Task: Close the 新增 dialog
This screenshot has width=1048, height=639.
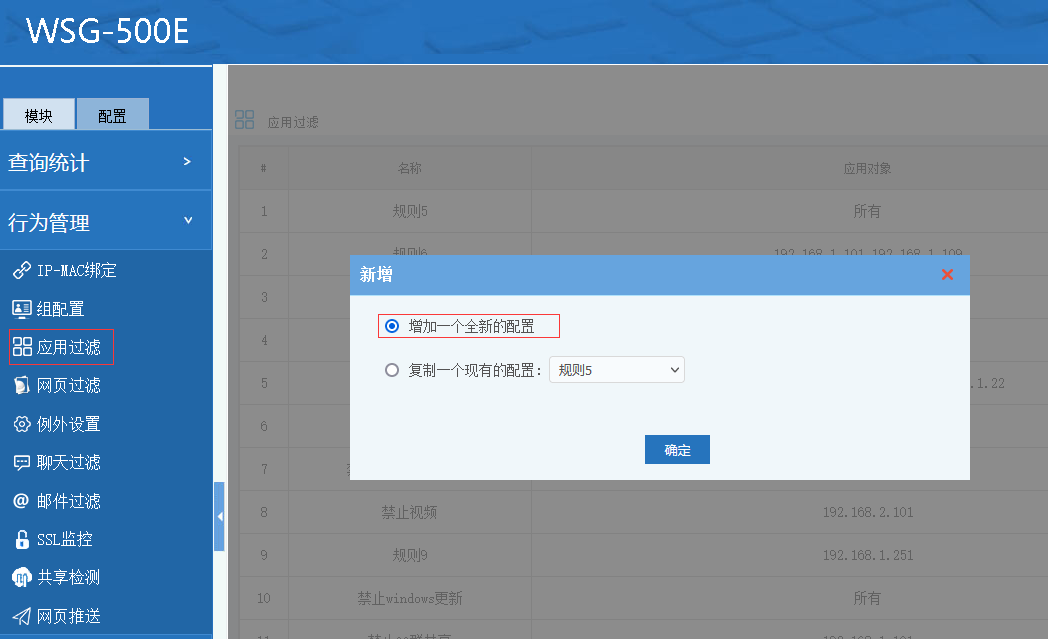Action: [x=947, y=275]
